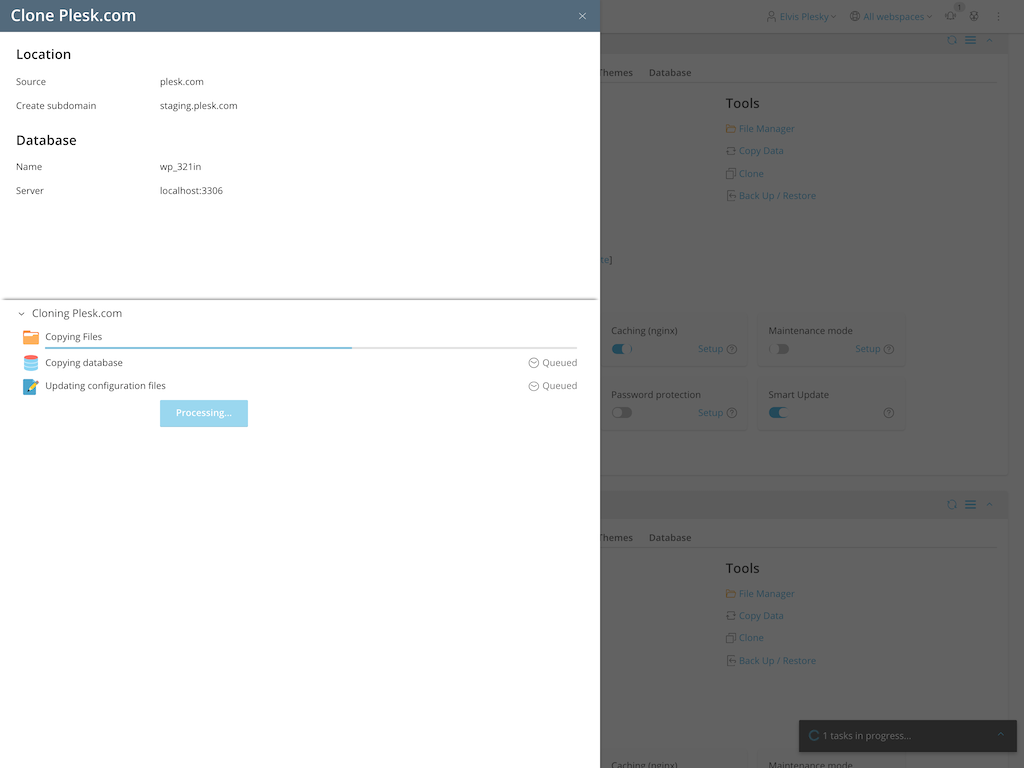Click the help icon beside Smart Update
Screen dimensions: 1024x768
888,413
